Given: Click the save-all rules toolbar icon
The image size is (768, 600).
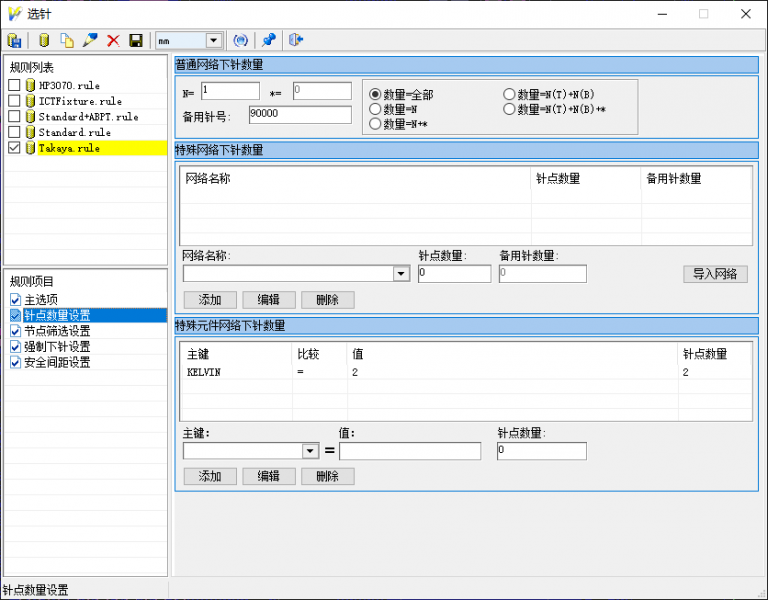Looking at the screenshot, I should 15,40.
